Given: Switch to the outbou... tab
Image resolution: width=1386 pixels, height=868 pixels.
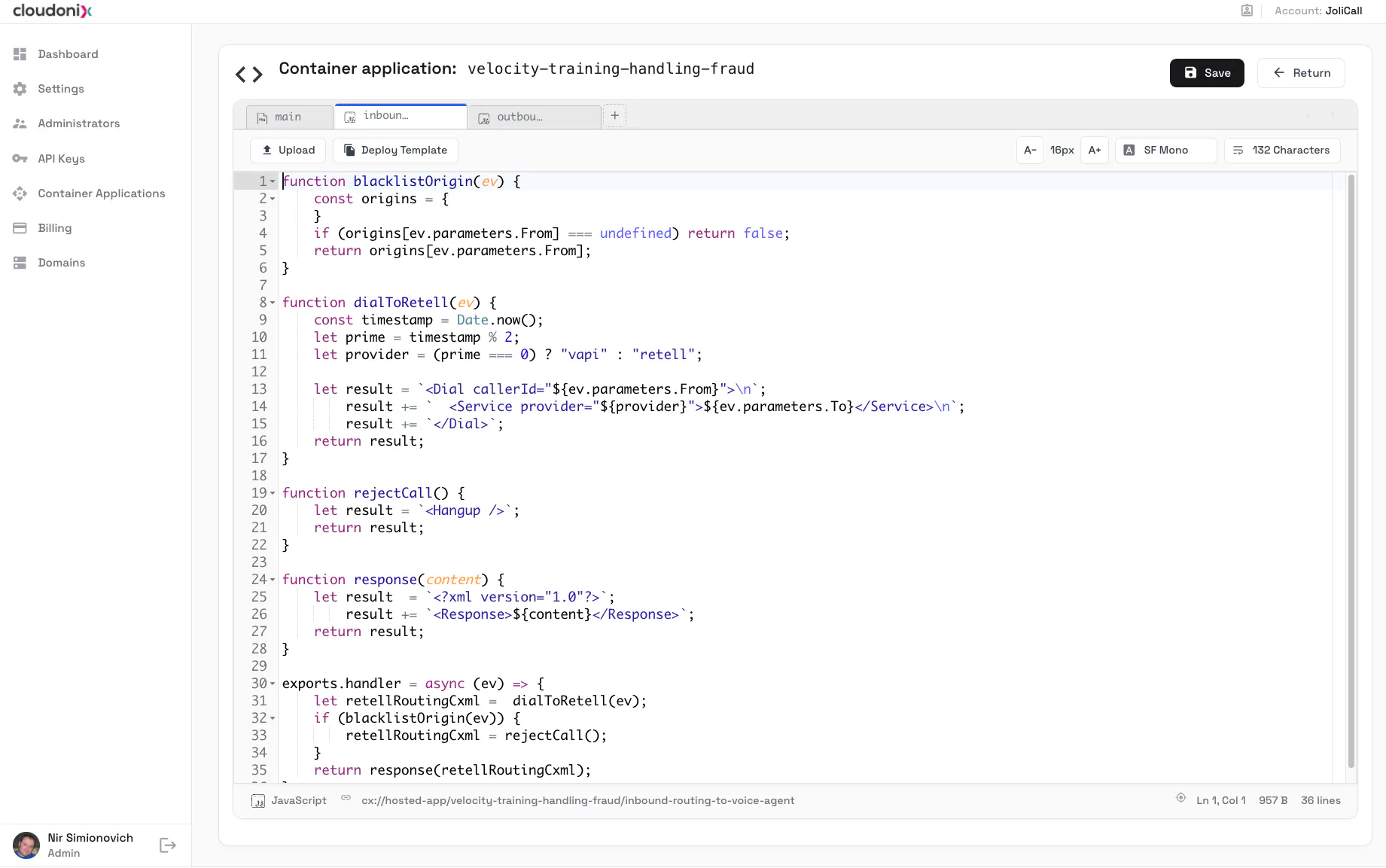Looking at the screenshot, I should pos(535,117).
